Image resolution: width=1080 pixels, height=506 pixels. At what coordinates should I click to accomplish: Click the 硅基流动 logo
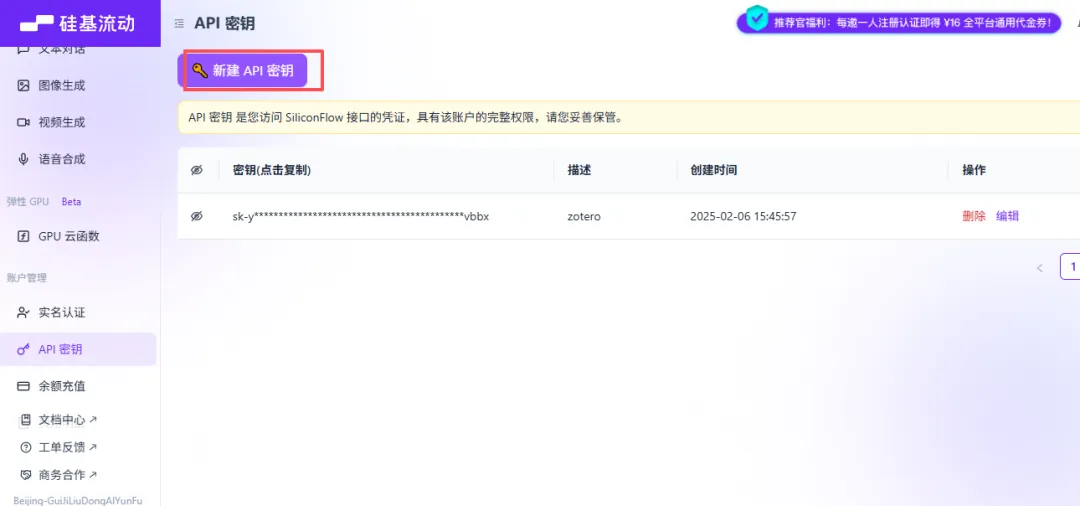pyautogui.click(x=77, y=23)
